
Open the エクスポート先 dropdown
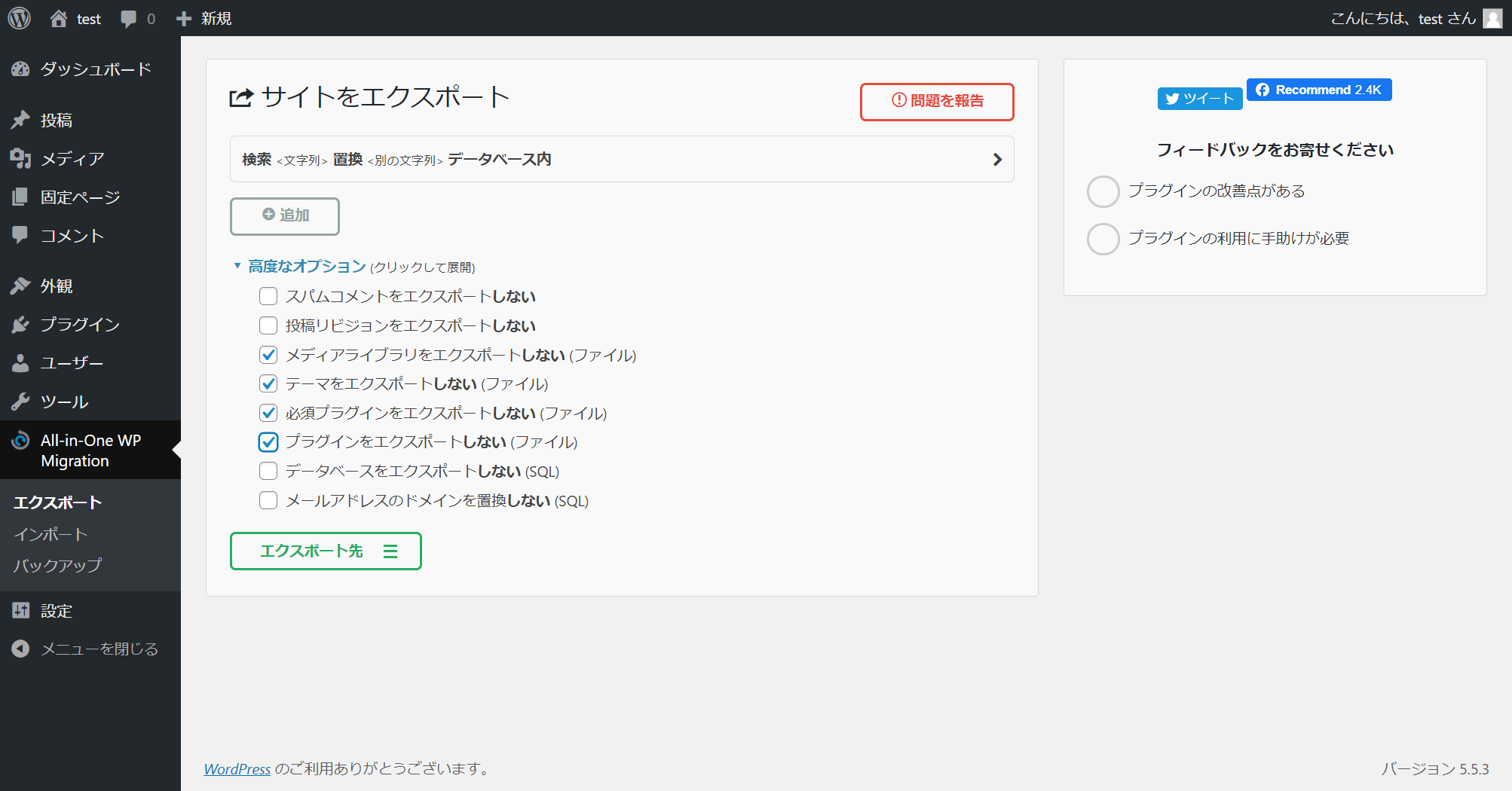coord(326,551)
